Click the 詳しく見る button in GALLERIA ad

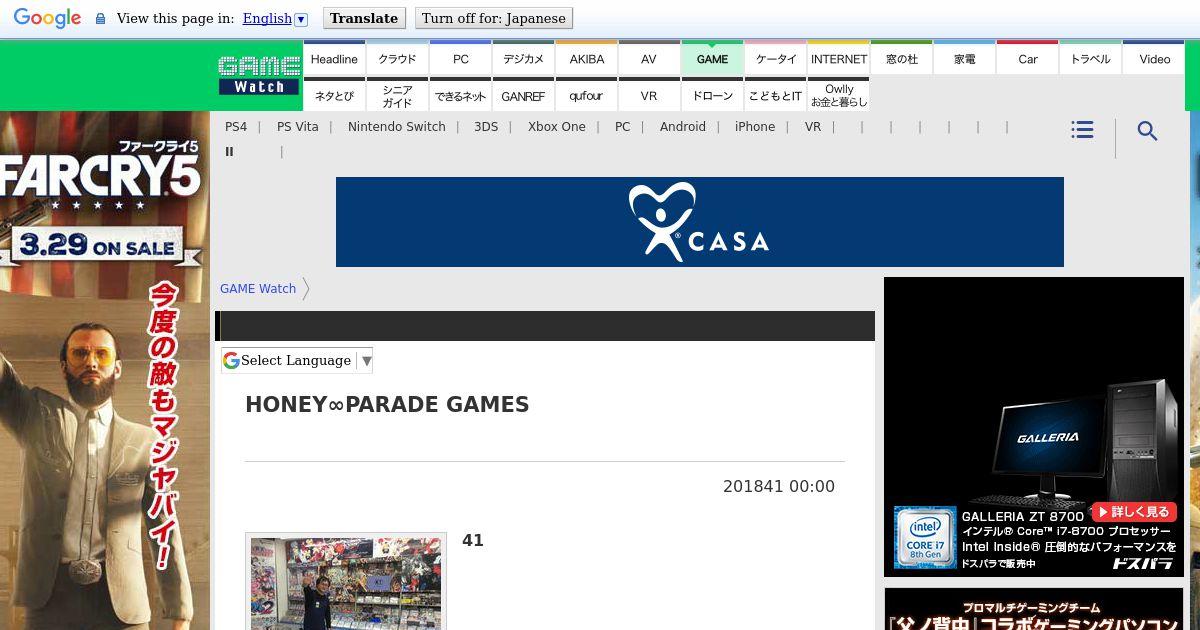click(1133, 512)
